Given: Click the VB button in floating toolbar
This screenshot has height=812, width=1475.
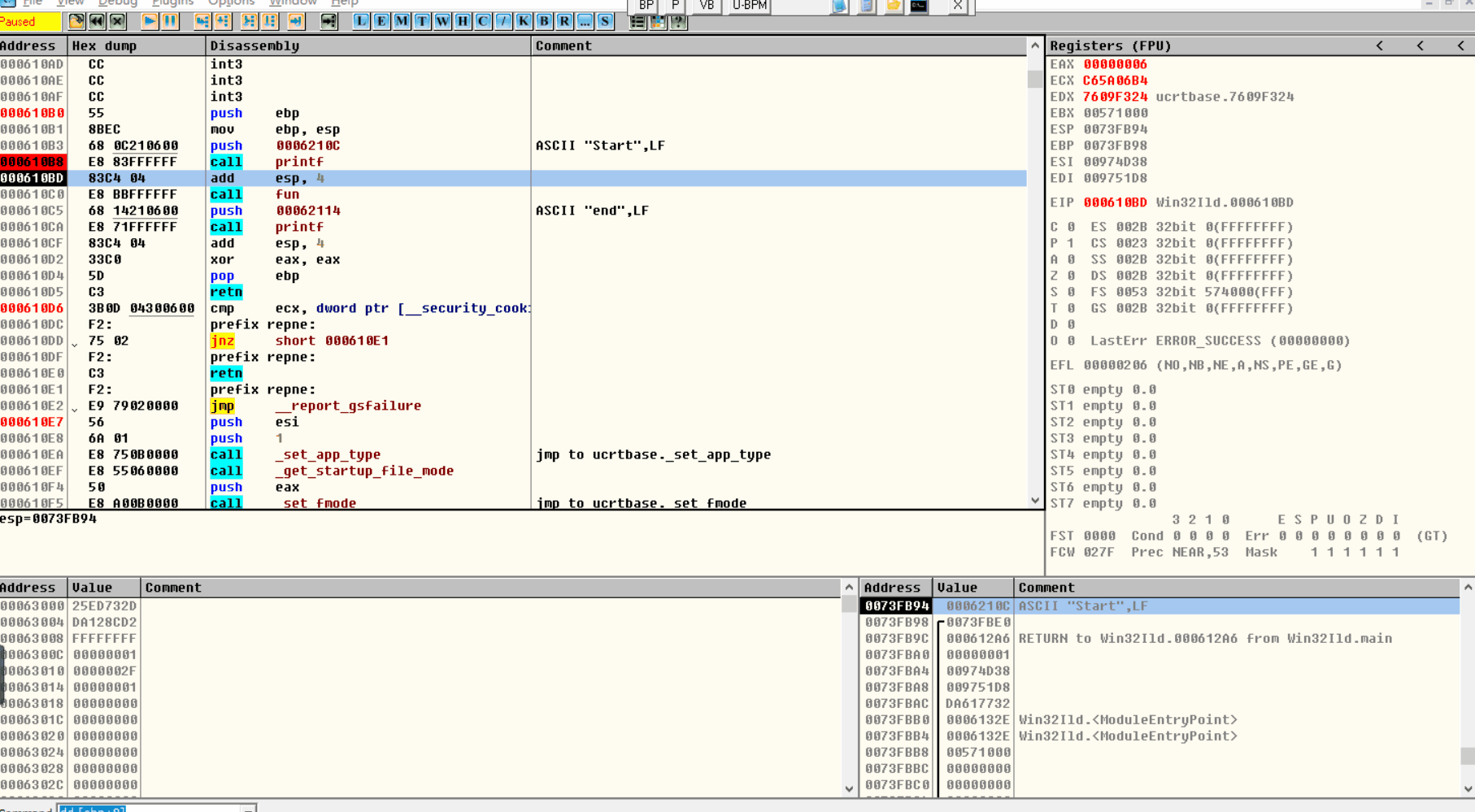Looking at the screenshot, I should pos(707,6).
